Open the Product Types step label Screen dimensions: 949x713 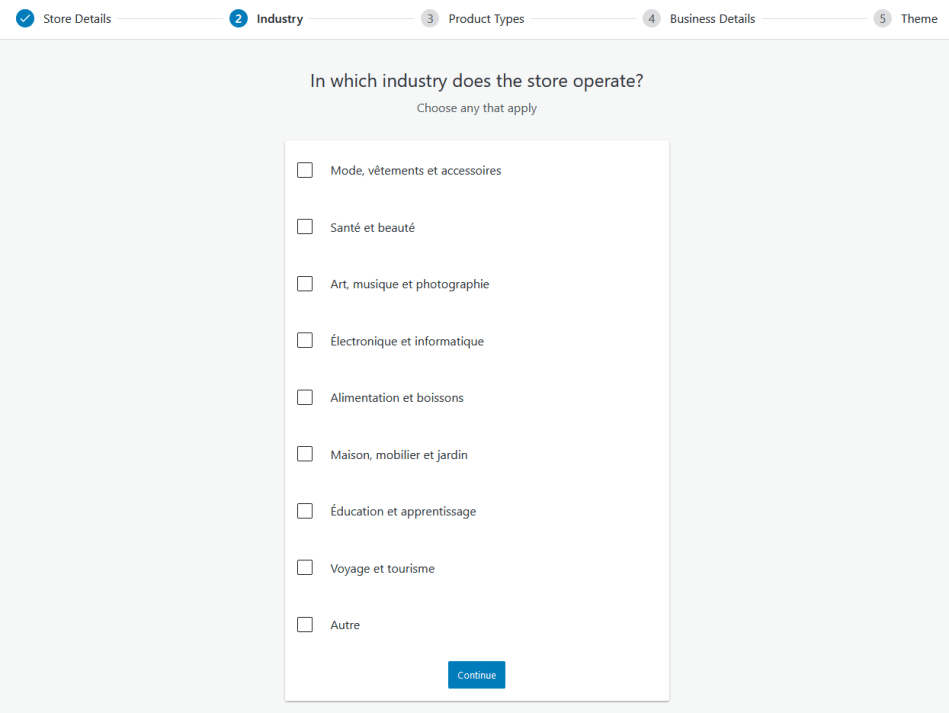pyautogui.click(x=486, y=19)
